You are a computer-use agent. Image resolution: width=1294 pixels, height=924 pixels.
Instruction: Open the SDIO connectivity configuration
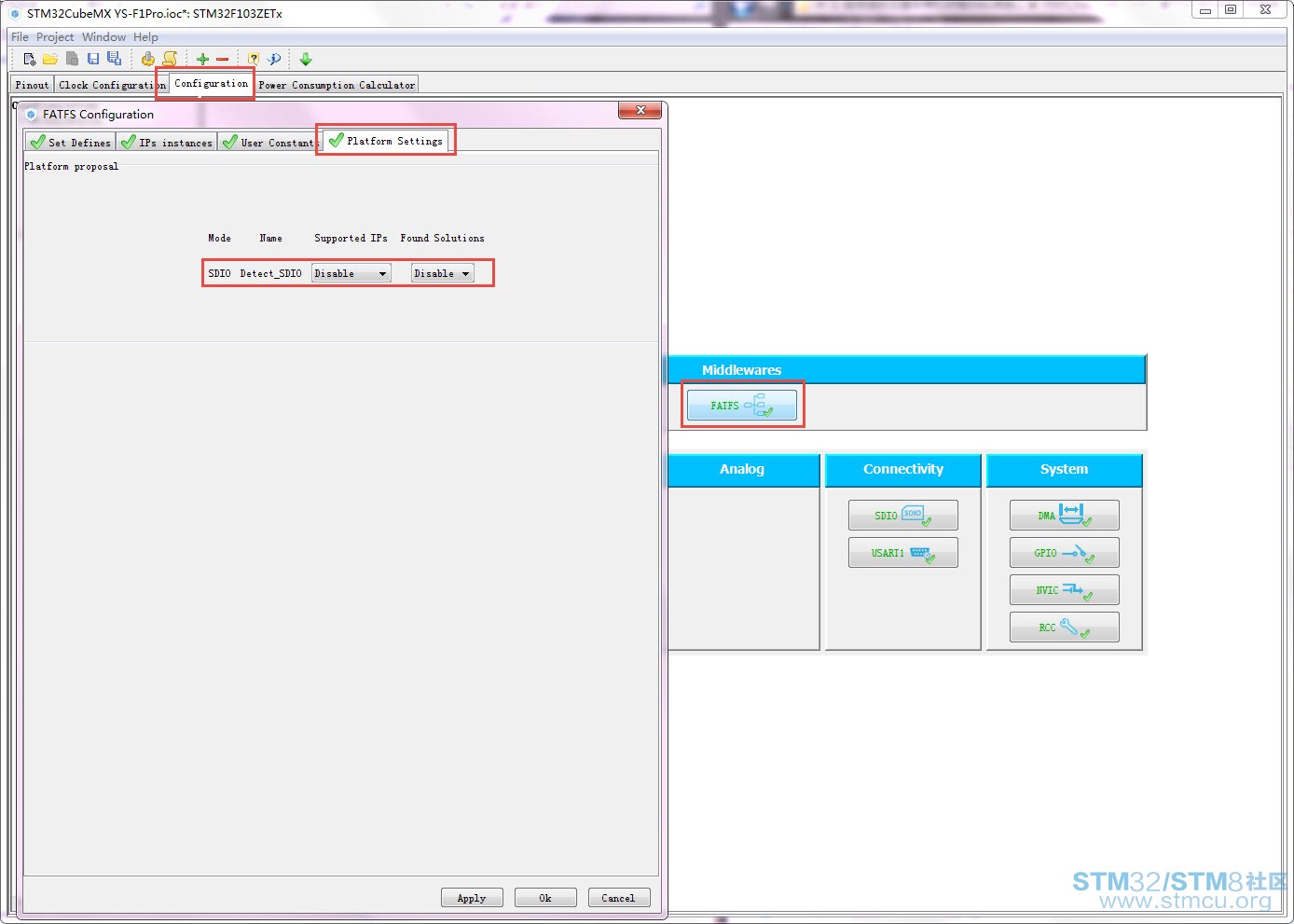[x=903, y=516]
